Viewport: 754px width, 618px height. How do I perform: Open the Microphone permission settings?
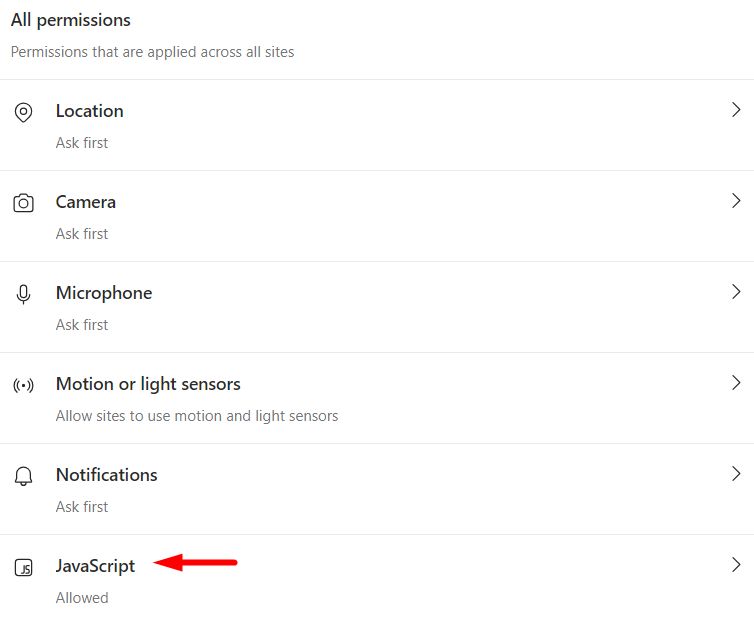377,307
